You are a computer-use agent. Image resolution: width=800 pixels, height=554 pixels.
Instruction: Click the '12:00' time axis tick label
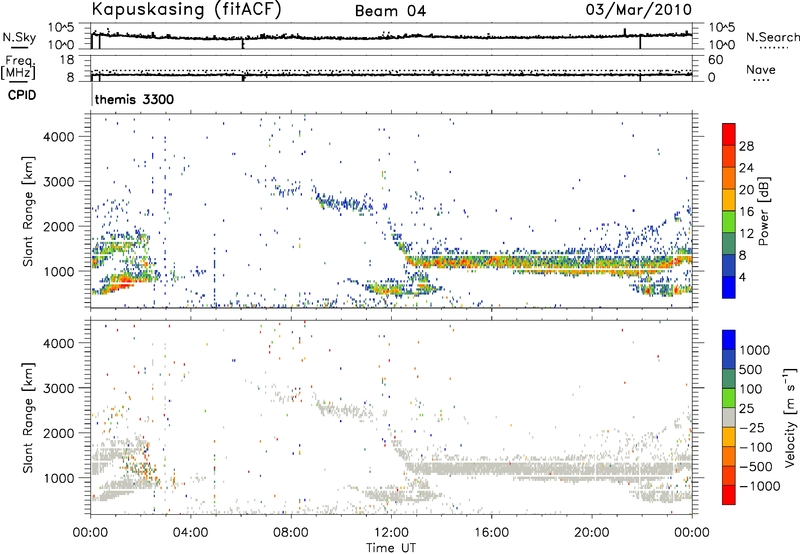pyautogui.click(x=391, y=532)
